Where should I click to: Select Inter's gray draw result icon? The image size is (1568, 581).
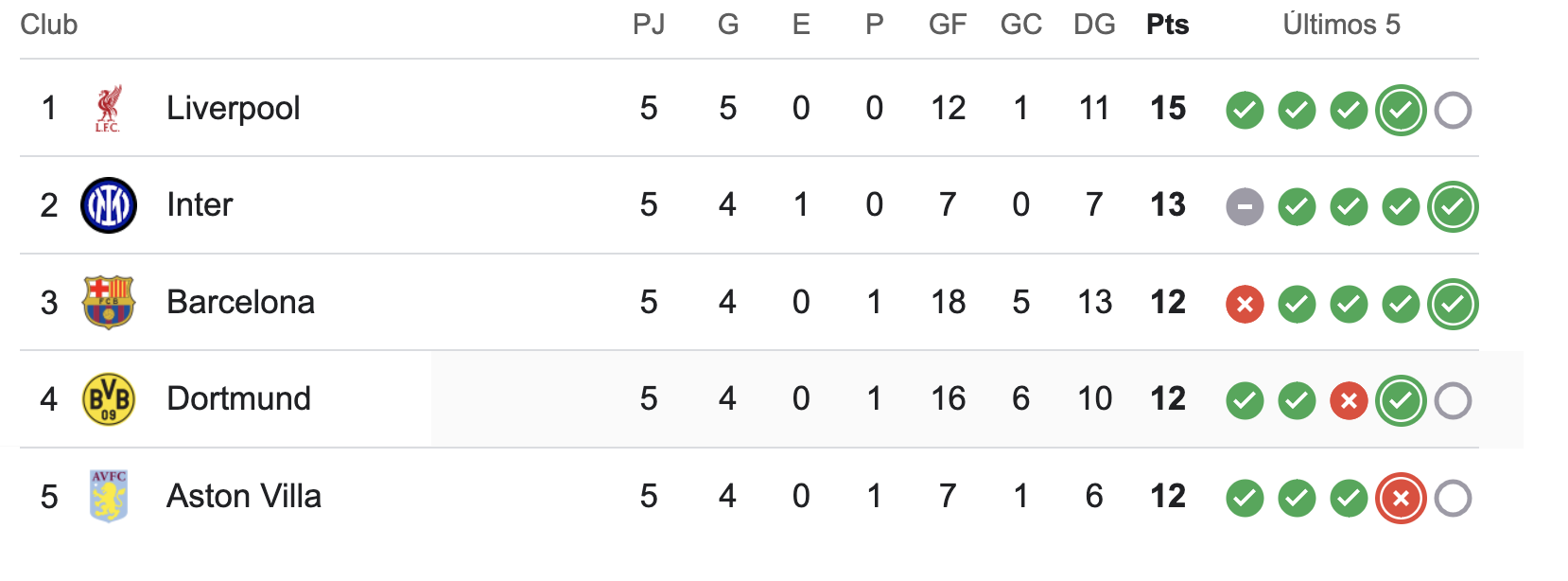[1245, 206]
